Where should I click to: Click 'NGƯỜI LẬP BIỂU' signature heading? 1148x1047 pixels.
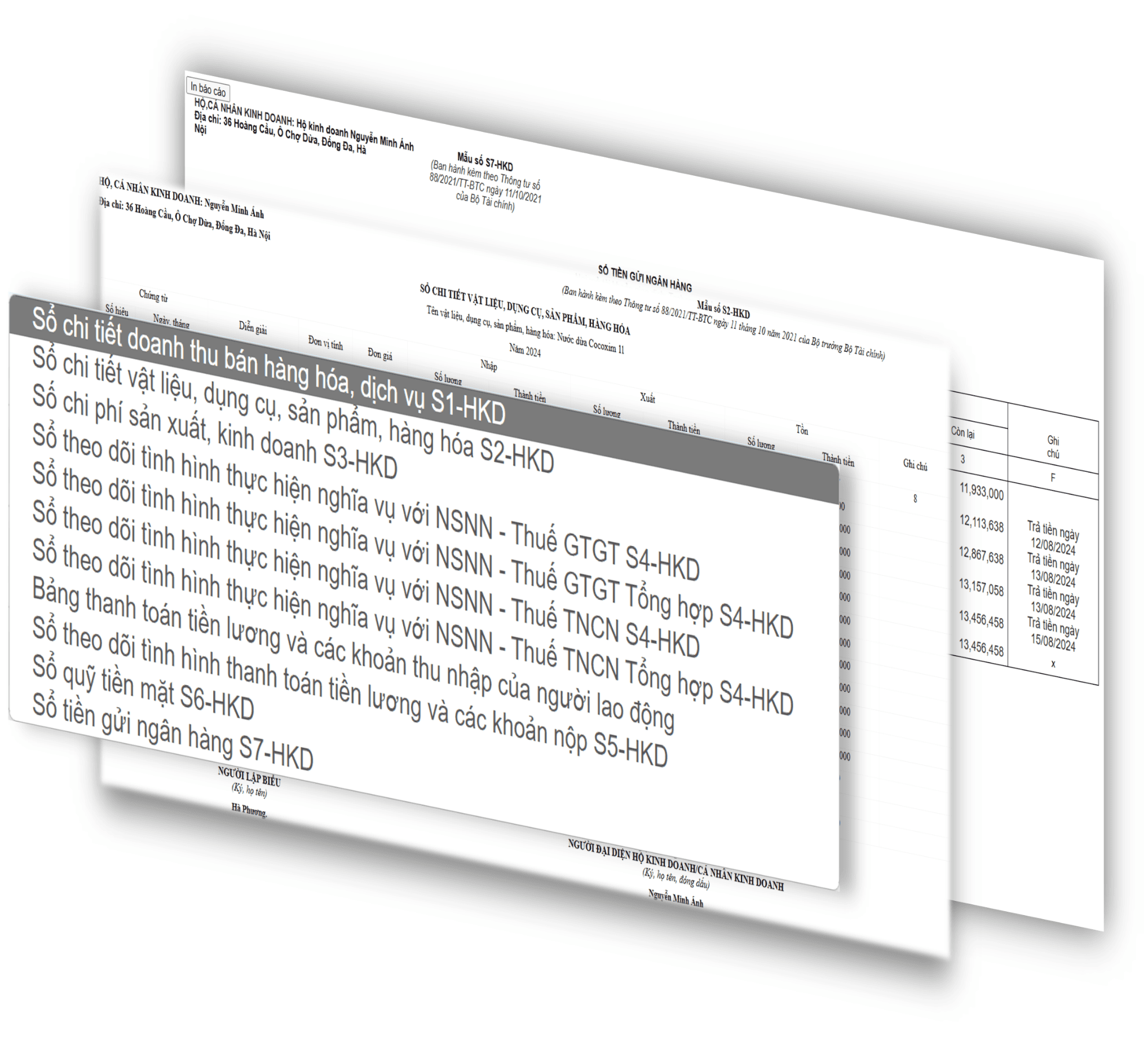[249, 776]
